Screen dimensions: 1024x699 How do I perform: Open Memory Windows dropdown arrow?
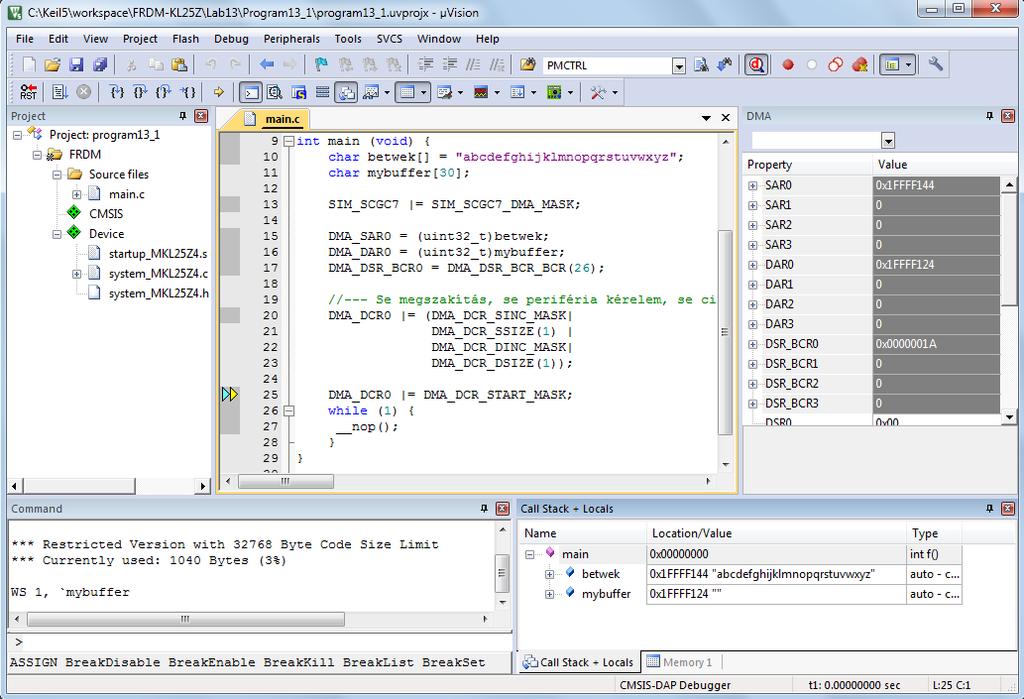(424, 93)
